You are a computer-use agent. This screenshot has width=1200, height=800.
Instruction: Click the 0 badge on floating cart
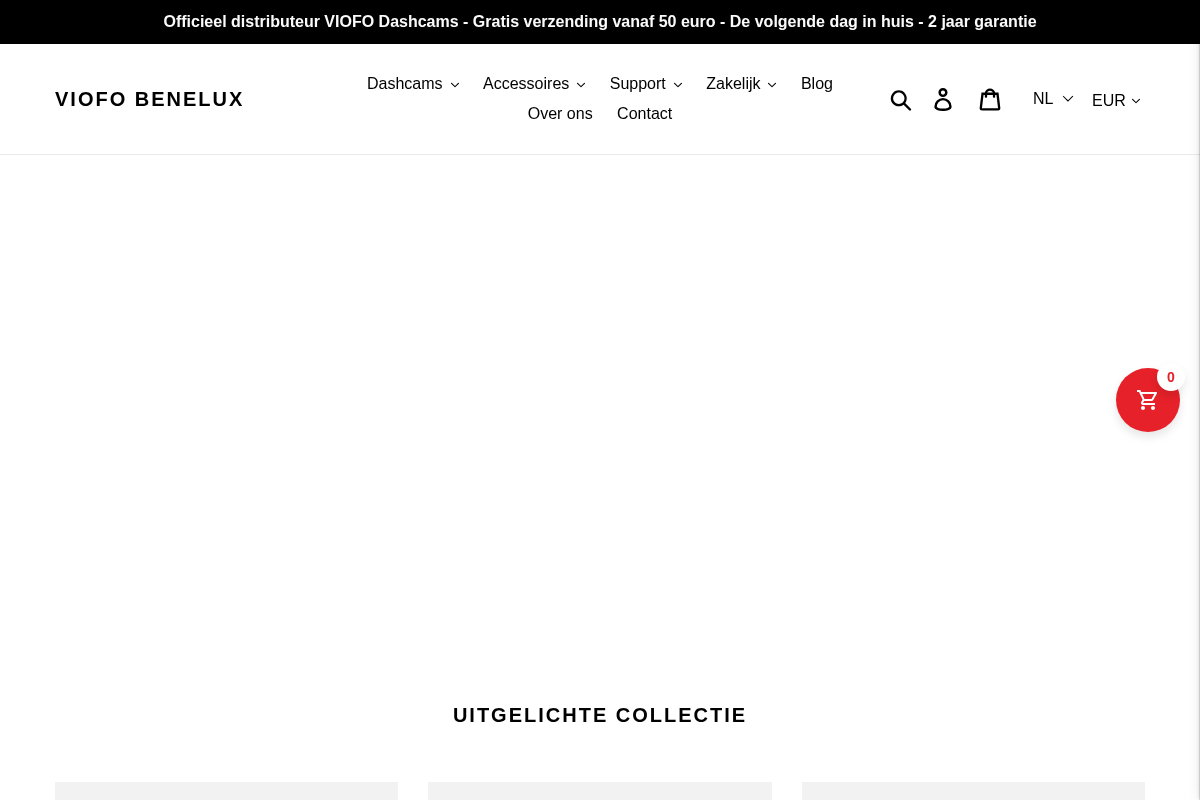(1170, 377)
